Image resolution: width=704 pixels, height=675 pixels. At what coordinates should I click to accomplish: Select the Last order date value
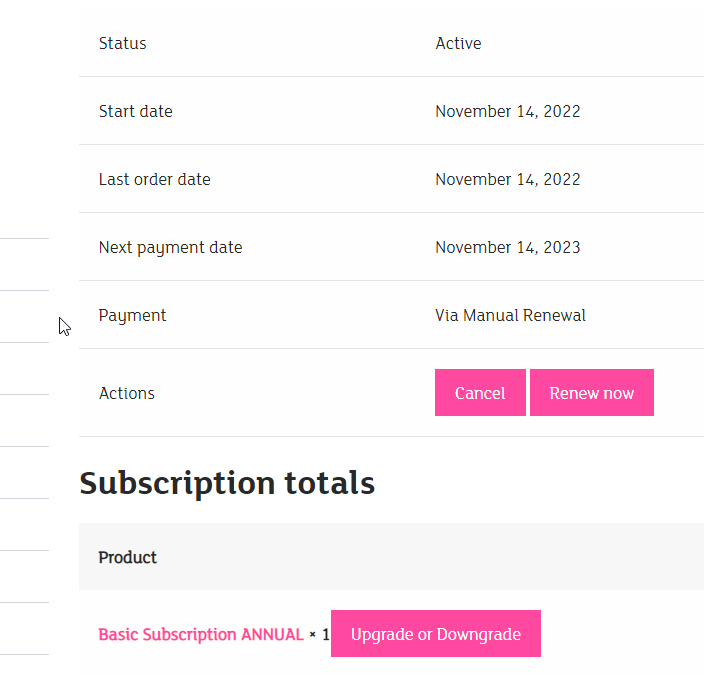[x=507, y=179]
